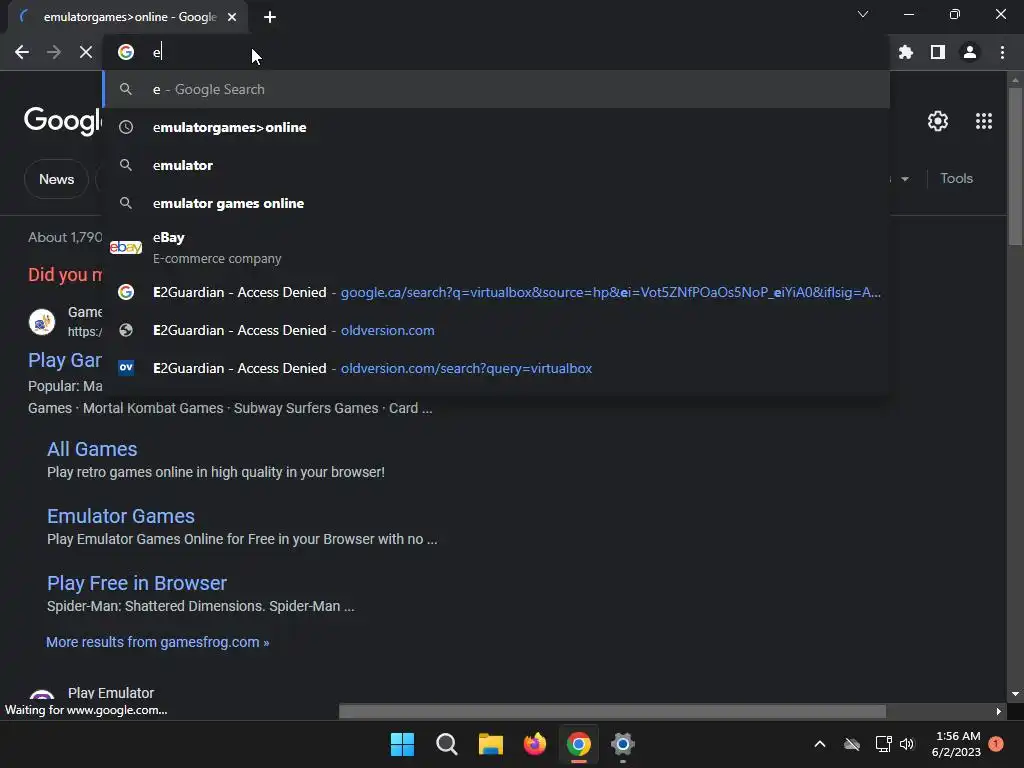Click the gamesfrog site favicon
Image resolution: width=1024 pixels, height=768 pixels.
42,322
